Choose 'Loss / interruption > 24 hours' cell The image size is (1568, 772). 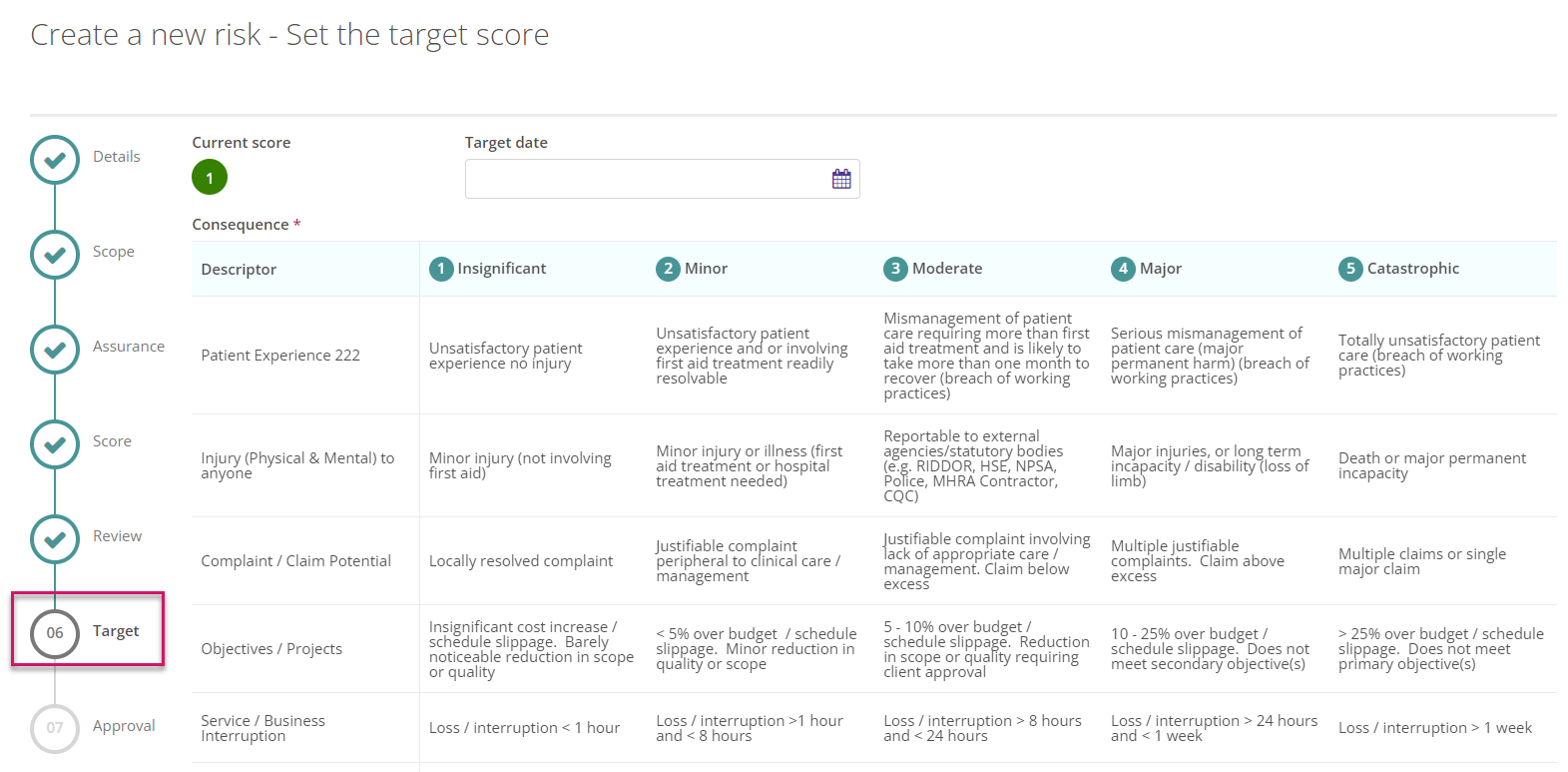pyautogui.click(x=1214, y=728)
